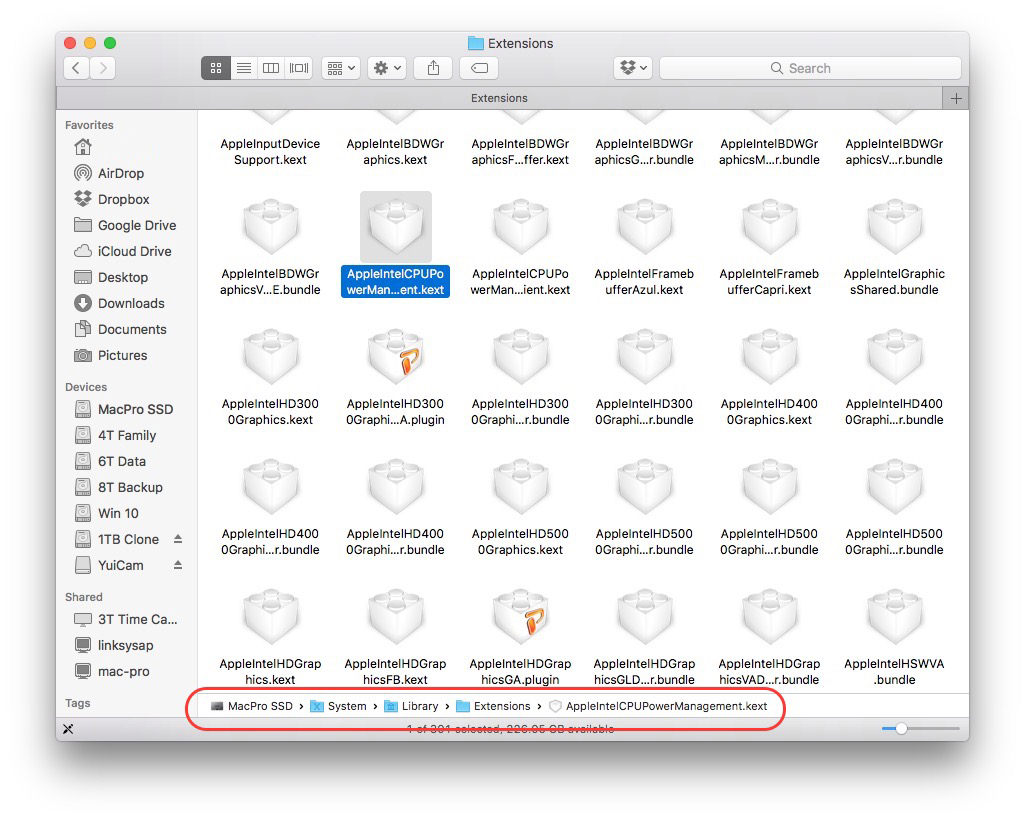
Task: Switch to column view
Action: click(271, 68)
